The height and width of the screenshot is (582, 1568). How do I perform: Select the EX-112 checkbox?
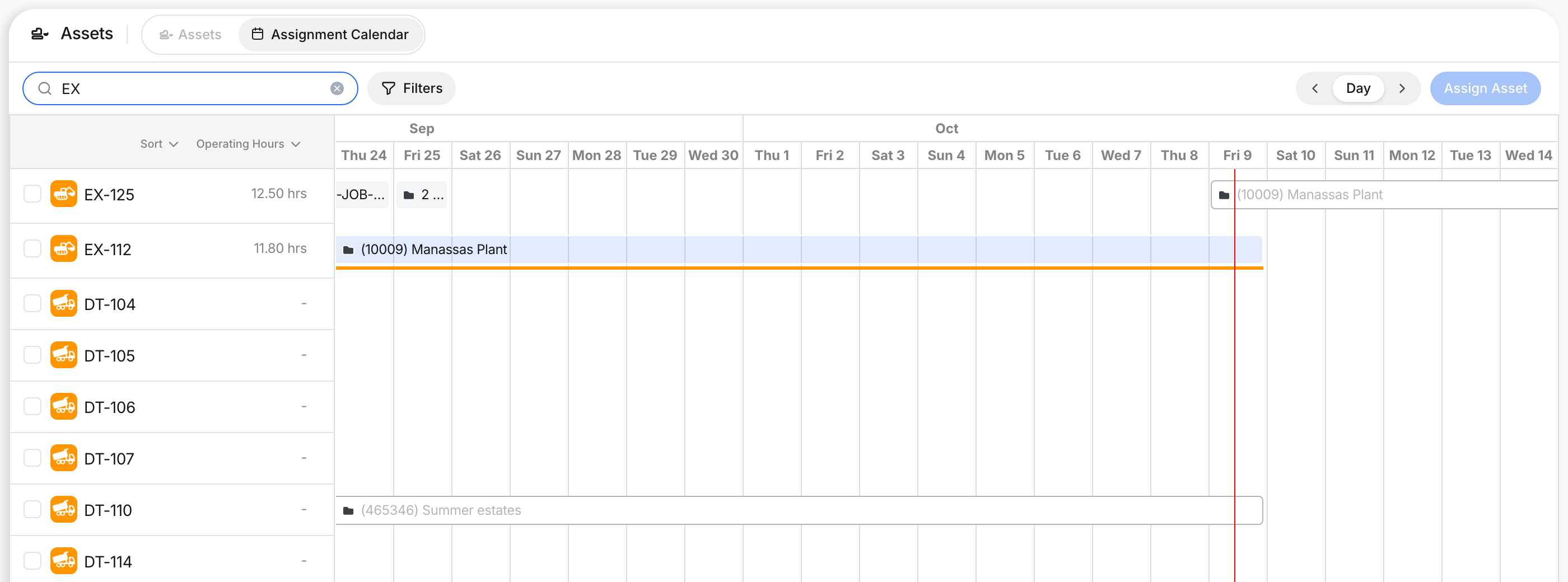32,248
